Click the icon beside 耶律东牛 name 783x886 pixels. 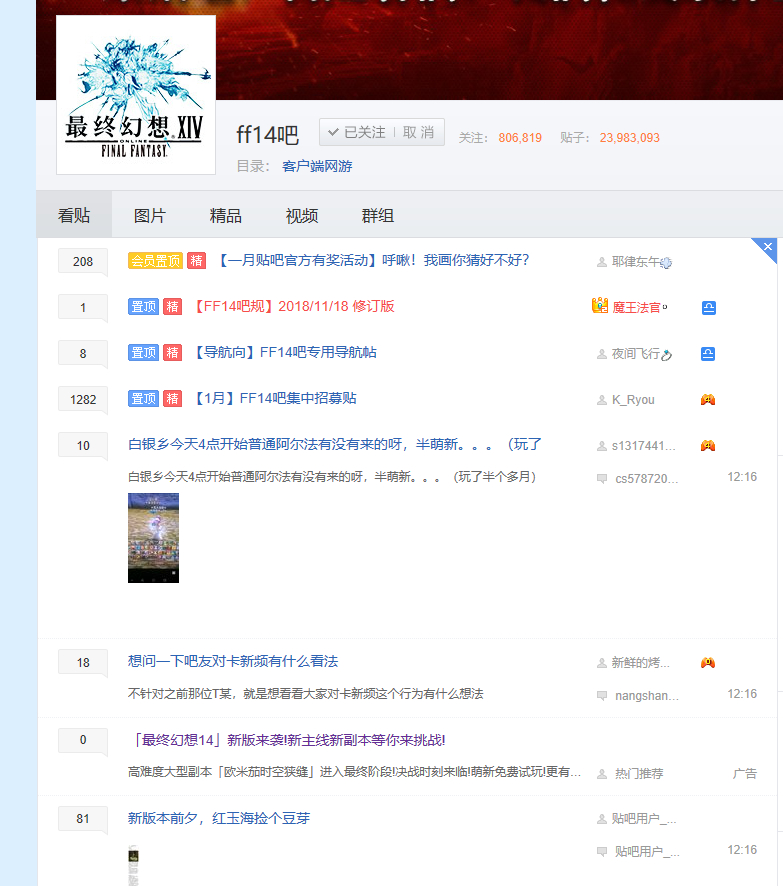pos(667,263)
